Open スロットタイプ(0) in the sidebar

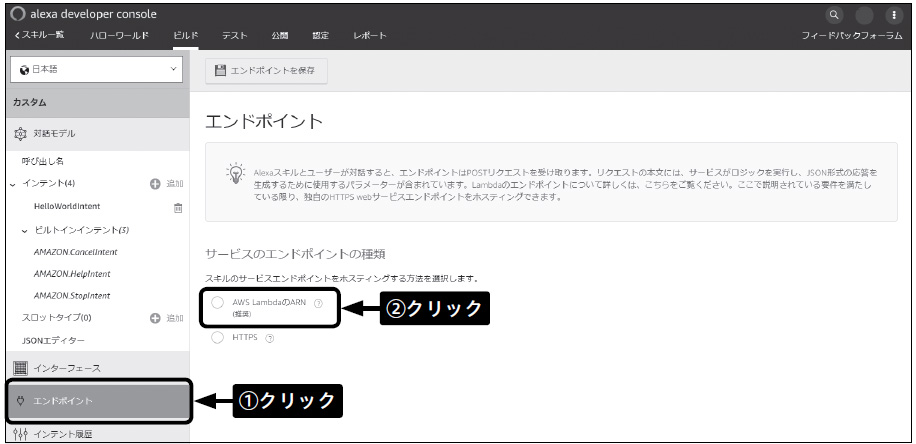tap(56, 318)
